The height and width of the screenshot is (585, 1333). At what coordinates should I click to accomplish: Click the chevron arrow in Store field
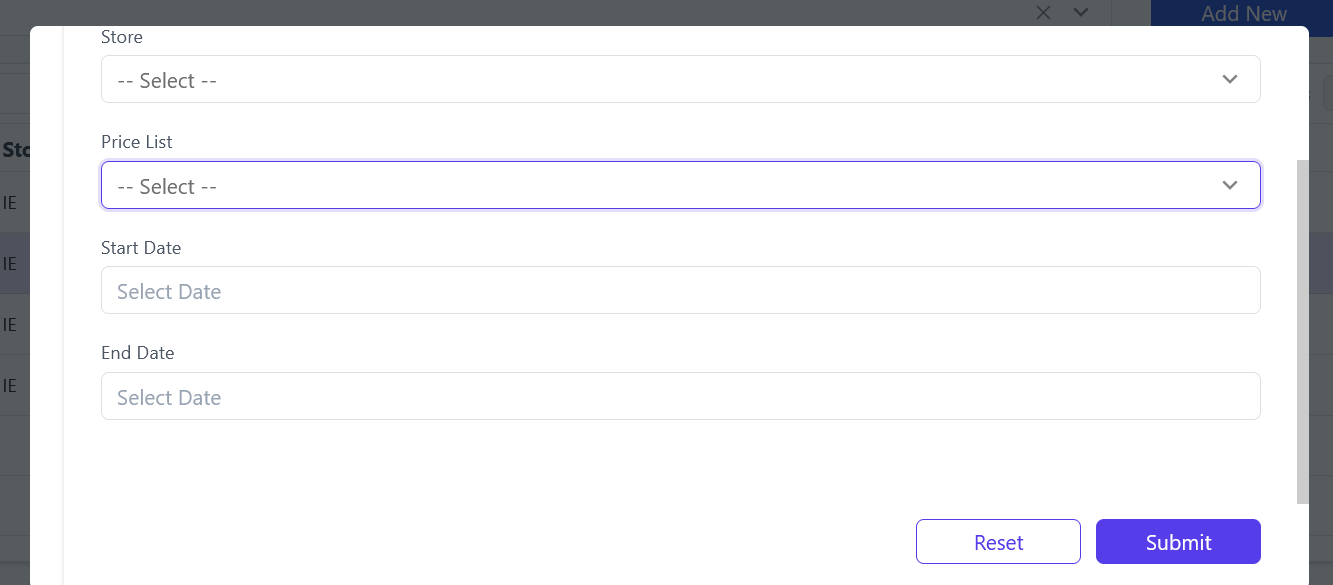tap(1230, 79)
